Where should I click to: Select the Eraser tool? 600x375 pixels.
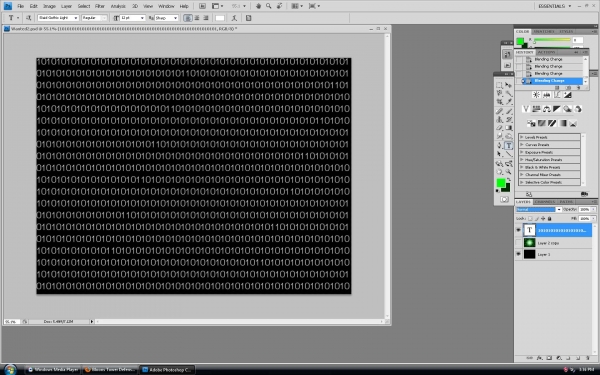pyautogui.click(x=499, y=128)
